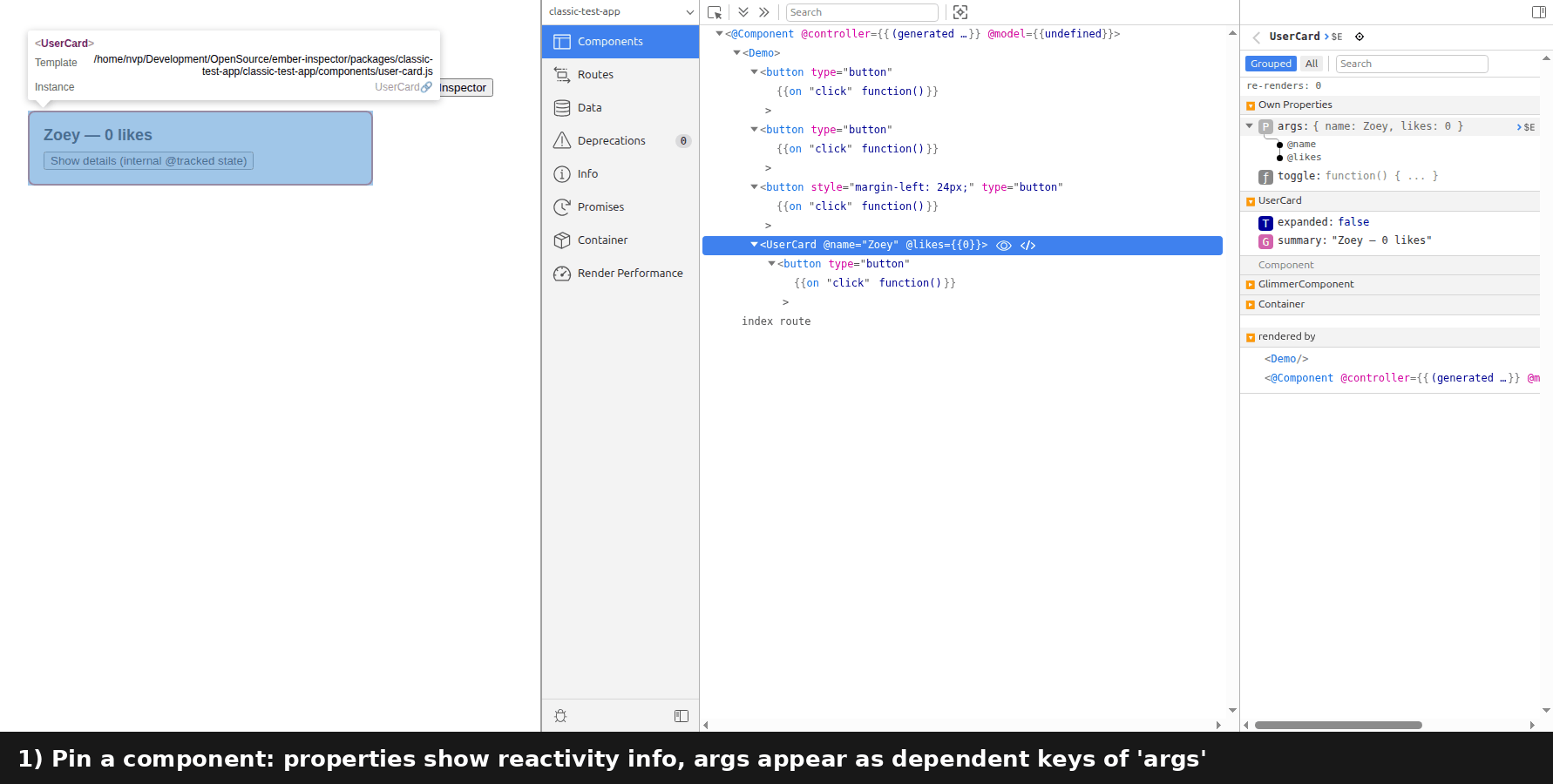Click the toggle function value
Image resolution: width=1553 pixels, height=784 pixels.
click(1381, 177)
